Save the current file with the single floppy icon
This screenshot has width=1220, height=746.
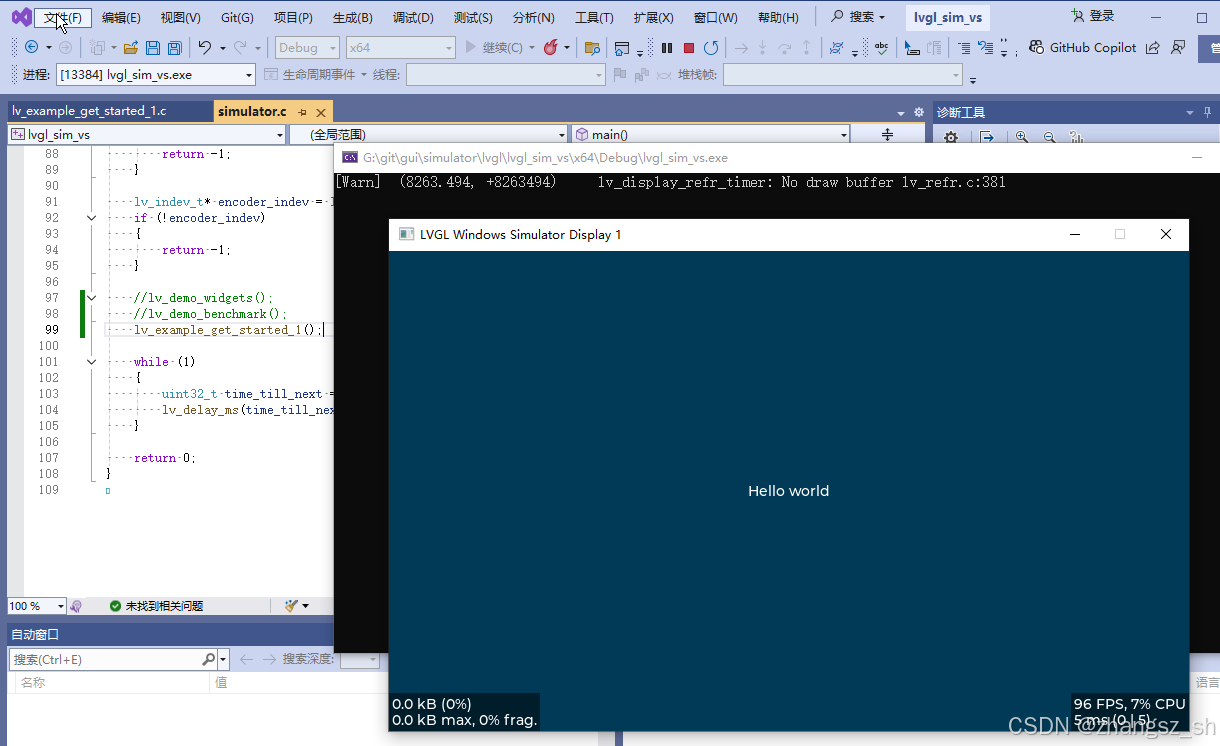click(153, 48)
